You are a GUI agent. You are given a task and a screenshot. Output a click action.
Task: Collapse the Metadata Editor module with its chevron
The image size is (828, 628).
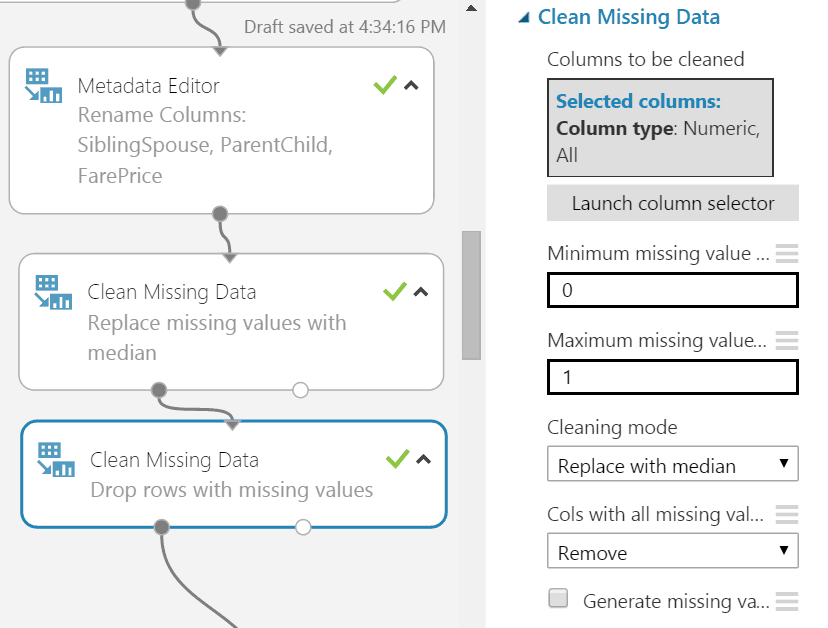tap(411, 86)
